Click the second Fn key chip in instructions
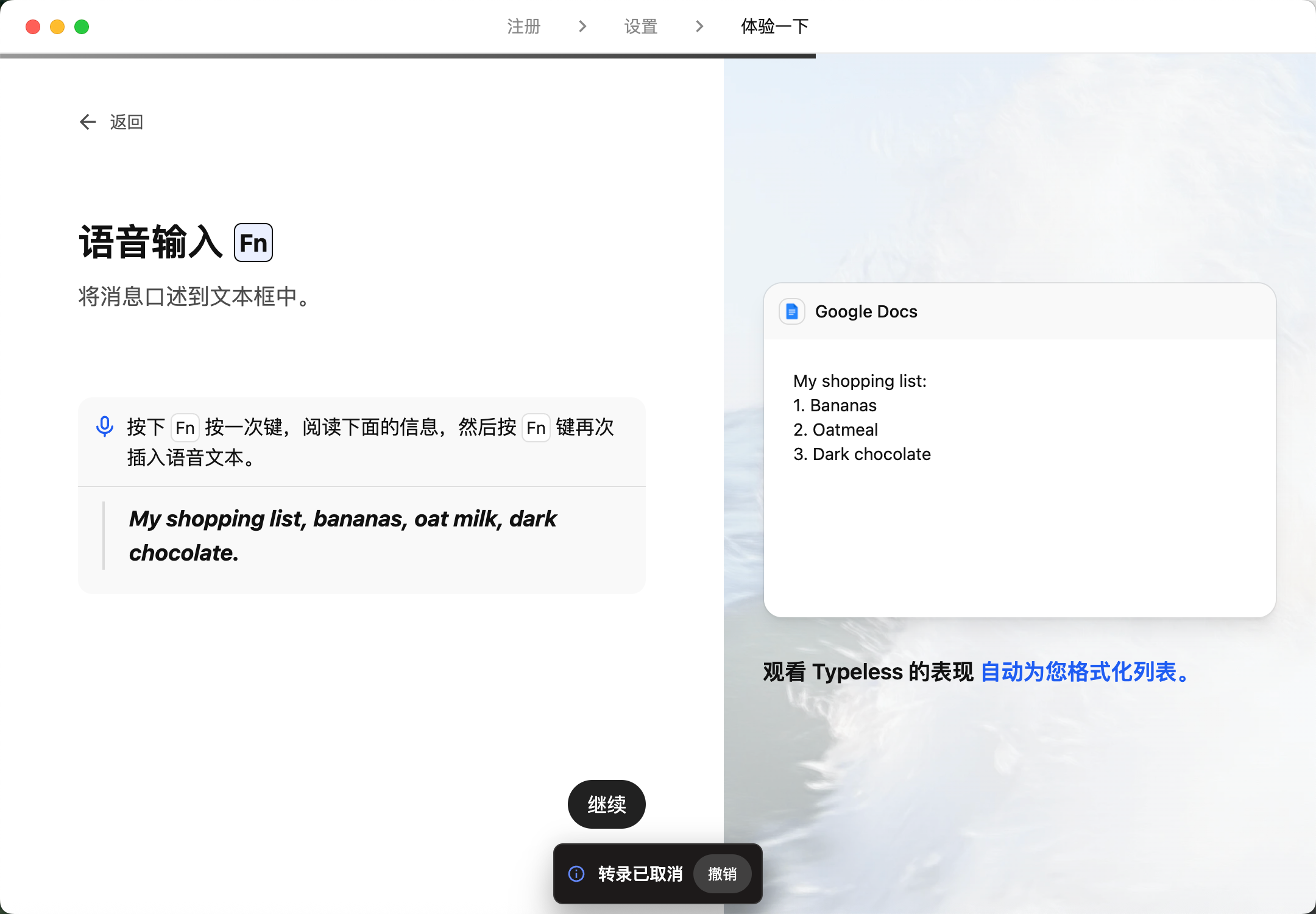This screenshot has width=1316, height=914. pos(536,428)
